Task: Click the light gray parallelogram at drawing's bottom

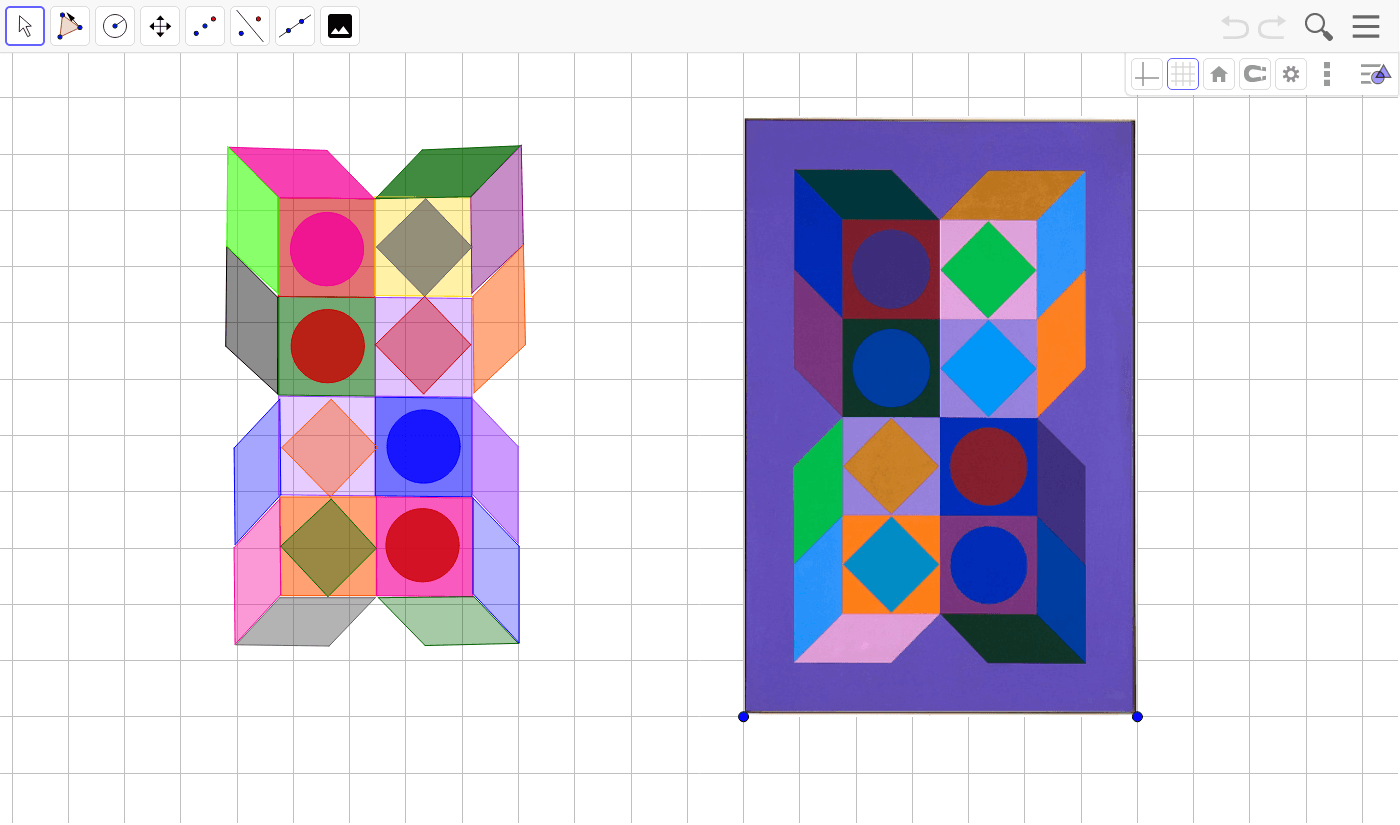Action: point(305,621)
